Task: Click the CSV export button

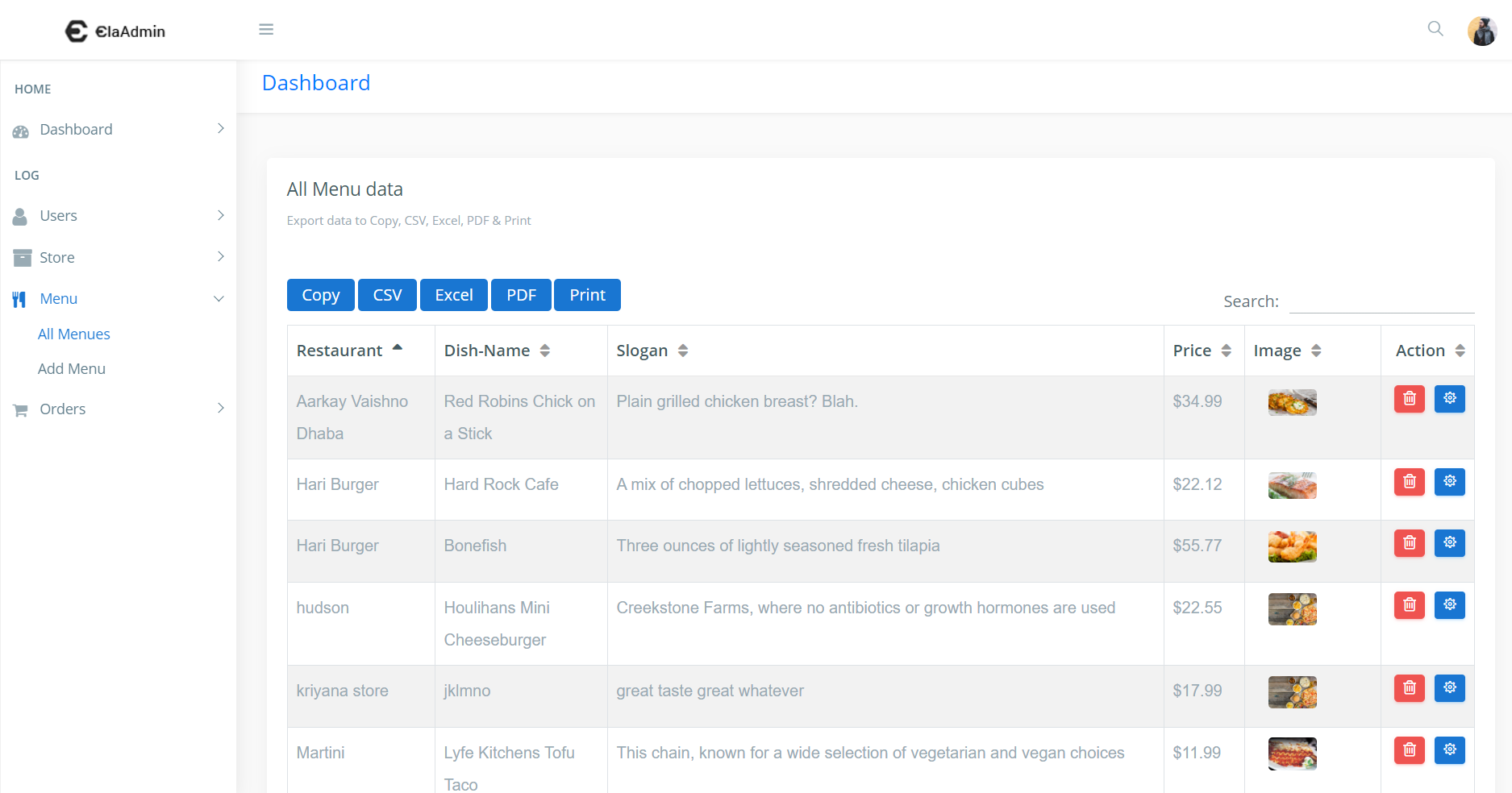Action: [387, 295]
